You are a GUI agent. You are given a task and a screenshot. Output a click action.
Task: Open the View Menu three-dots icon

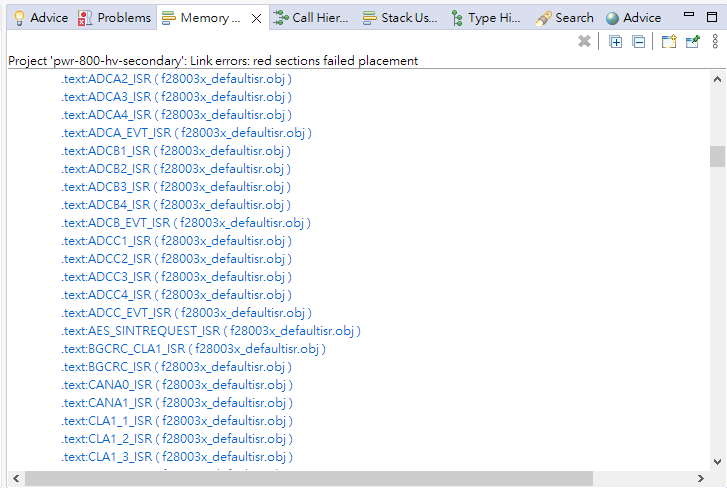coord(715,42)
